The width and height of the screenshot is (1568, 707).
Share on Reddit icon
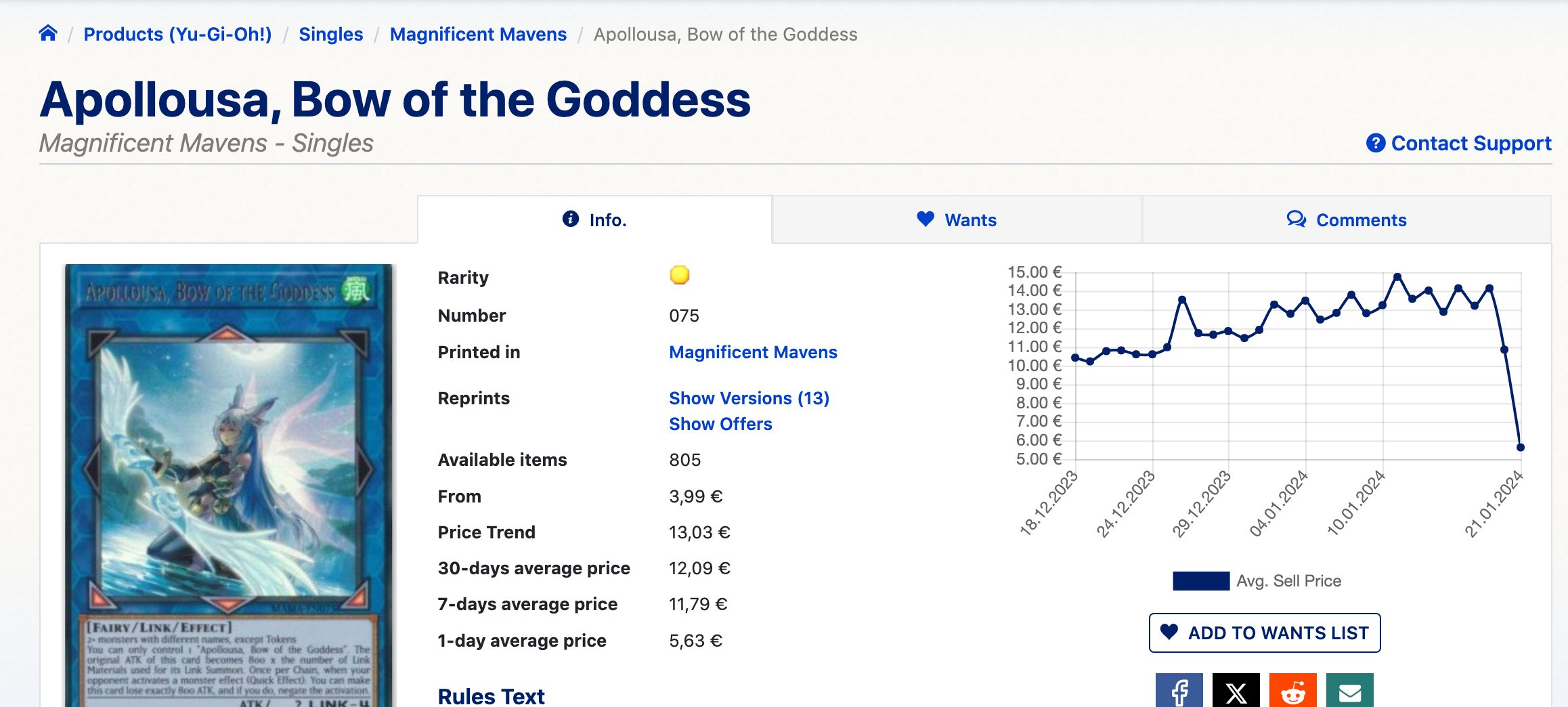(x=1292, y=691)
